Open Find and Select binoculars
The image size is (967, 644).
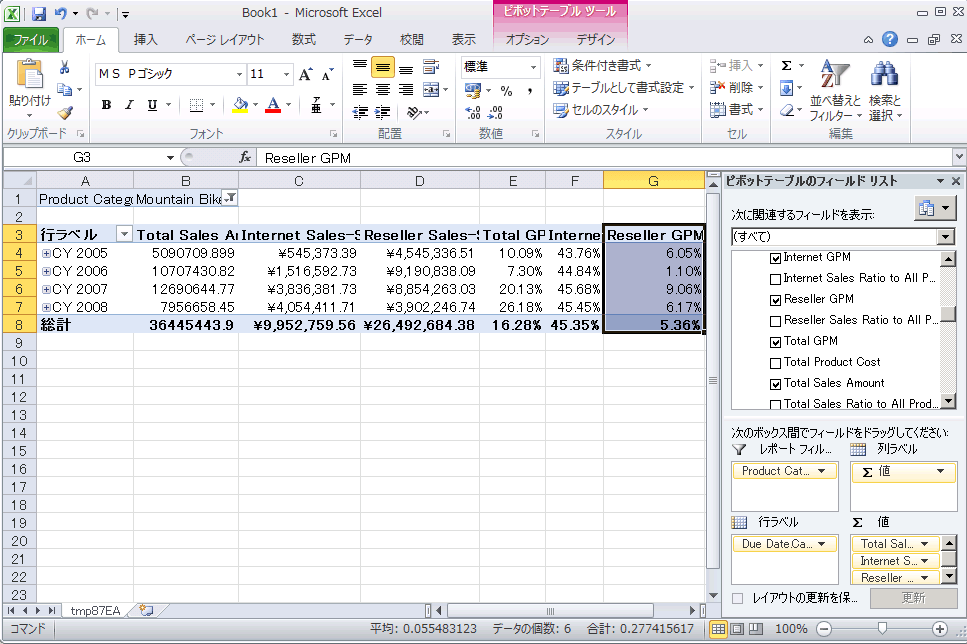tap(884, 91)
